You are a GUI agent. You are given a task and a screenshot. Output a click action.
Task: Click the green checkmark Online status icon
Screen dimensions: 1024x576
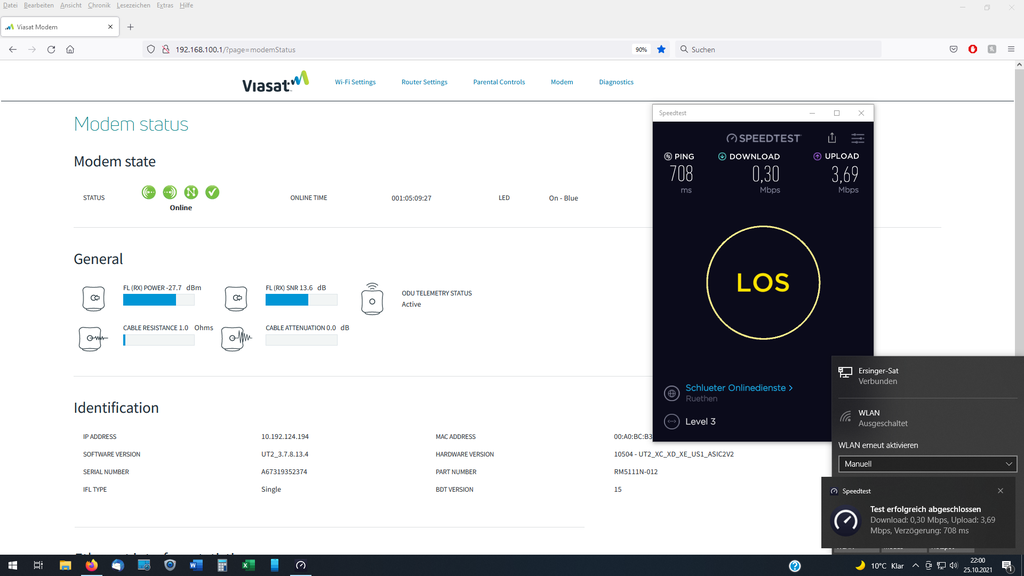pyautogui.click(x=212, y=192)
